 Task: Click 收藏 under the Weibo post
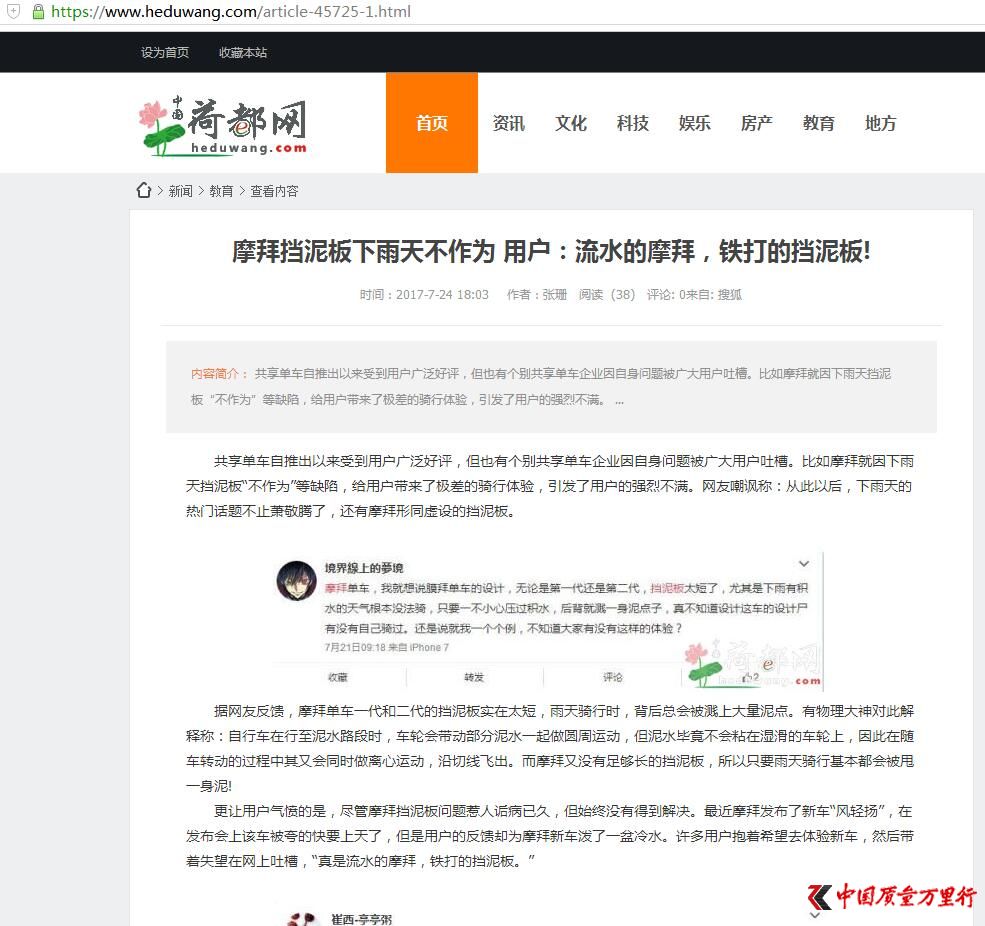(x=338, y=677)
